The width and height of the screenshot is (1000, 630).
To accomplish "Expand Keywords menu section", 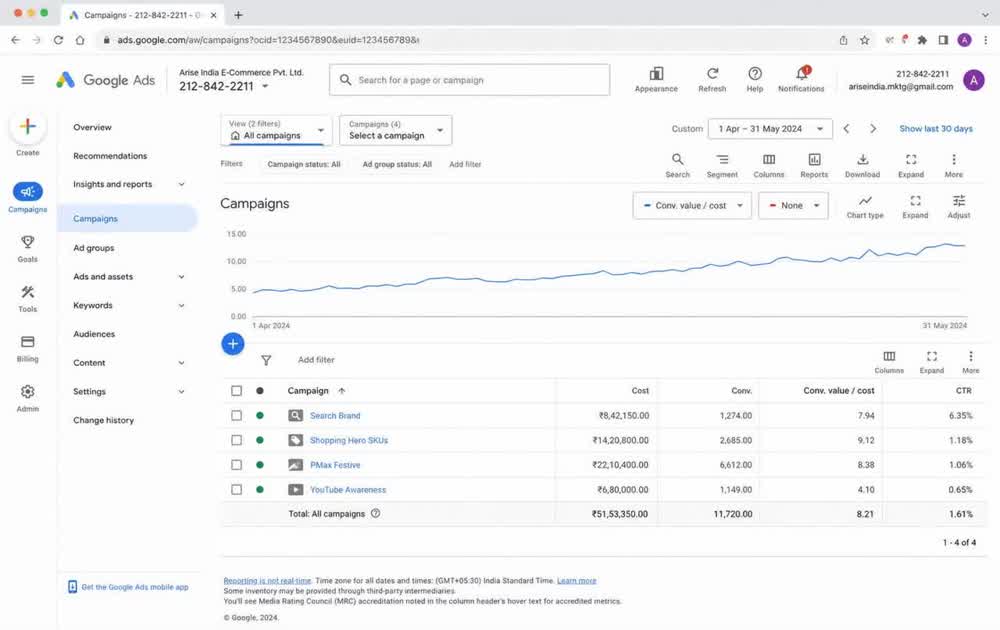I will [181, 305].
